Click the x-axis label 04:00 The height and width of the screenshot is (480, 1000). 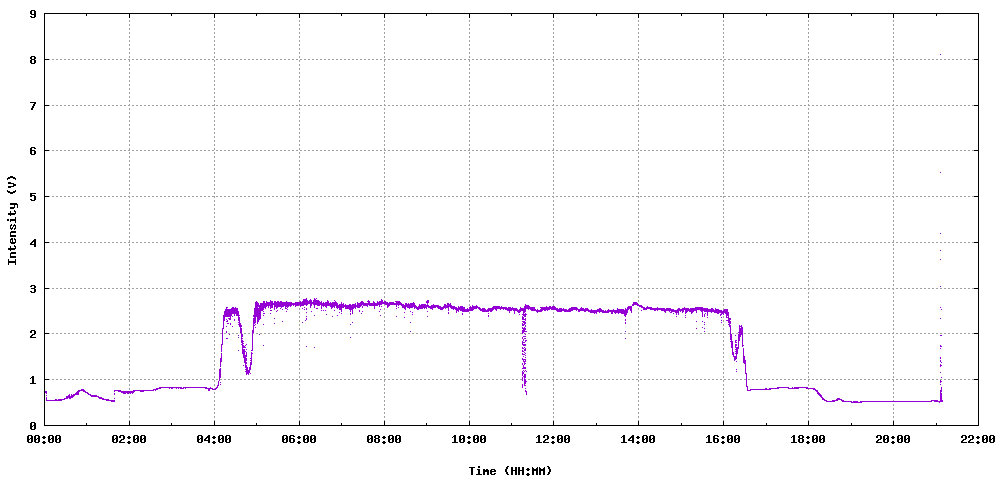(x=215, y=440)
